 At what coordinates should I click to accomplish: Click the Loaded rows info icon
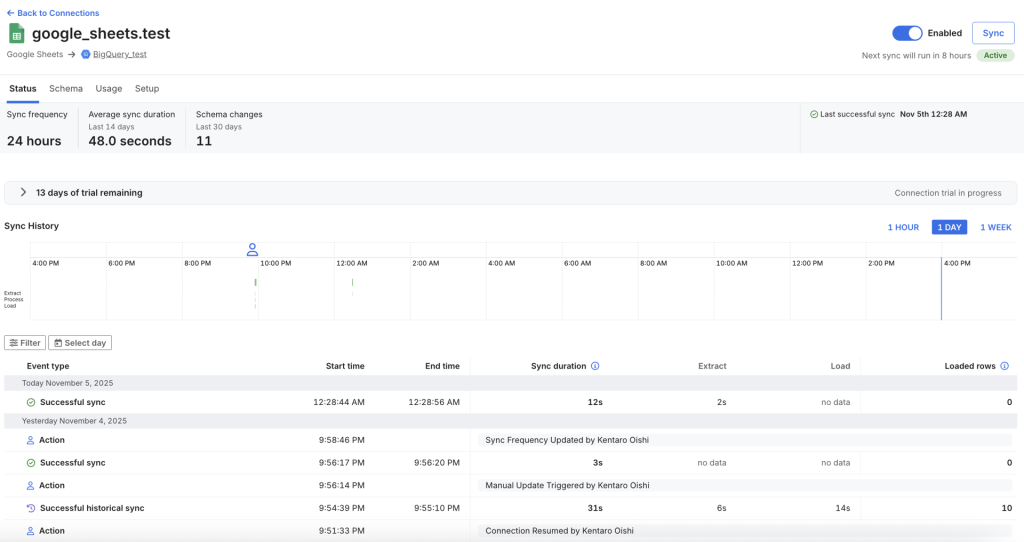click(1004, 366)
